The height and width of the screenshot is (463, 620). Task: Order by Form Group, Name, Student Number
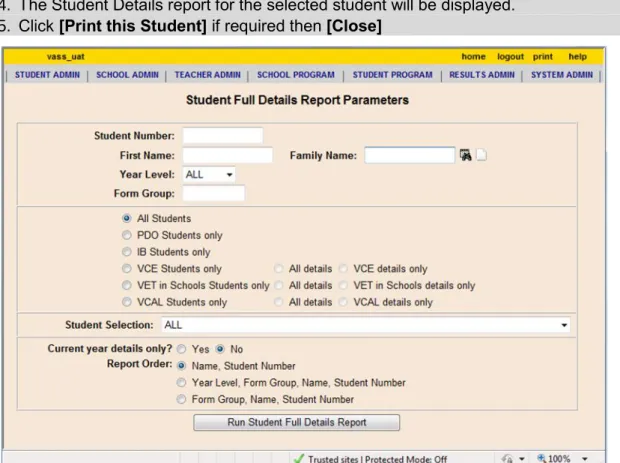click(x=181, y=399)
